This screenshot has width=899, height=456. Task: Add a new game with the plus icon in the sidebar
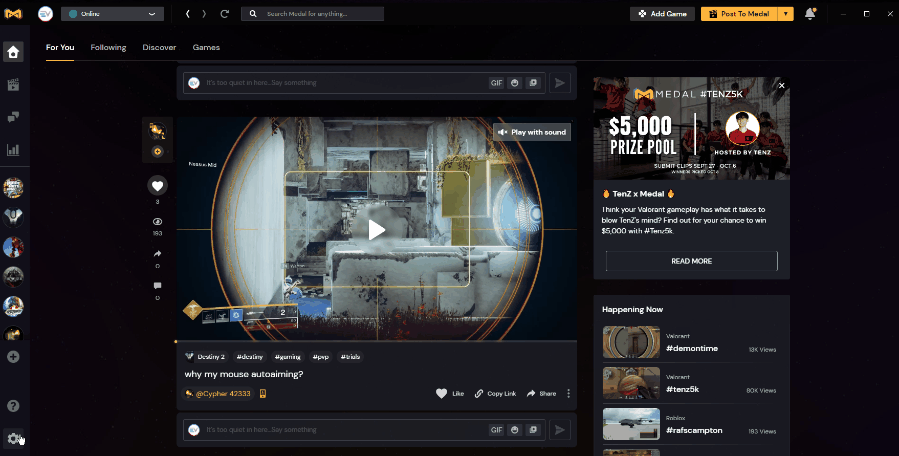(x=13, y=357)
